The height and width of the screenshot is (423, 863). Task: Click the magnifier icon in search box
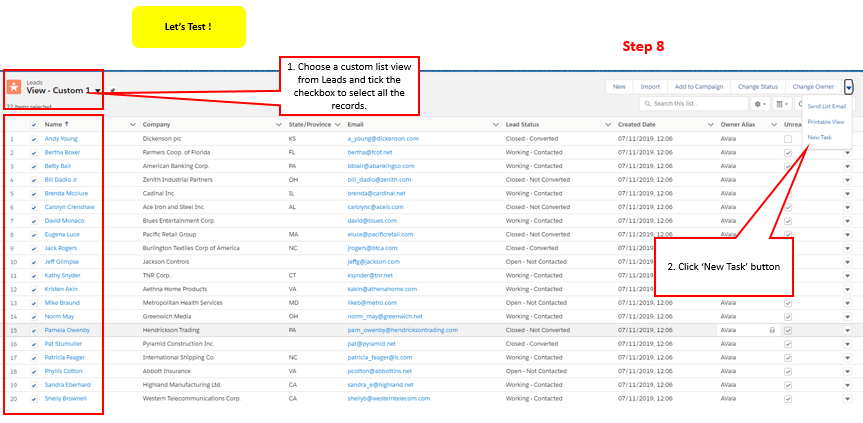click(x=649, y=103)
